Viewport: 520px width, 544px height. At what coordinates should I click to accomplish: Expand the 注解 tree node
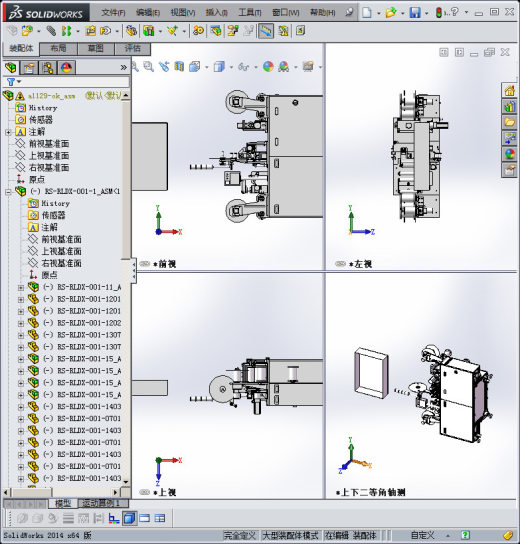click(x=8, y=132)
